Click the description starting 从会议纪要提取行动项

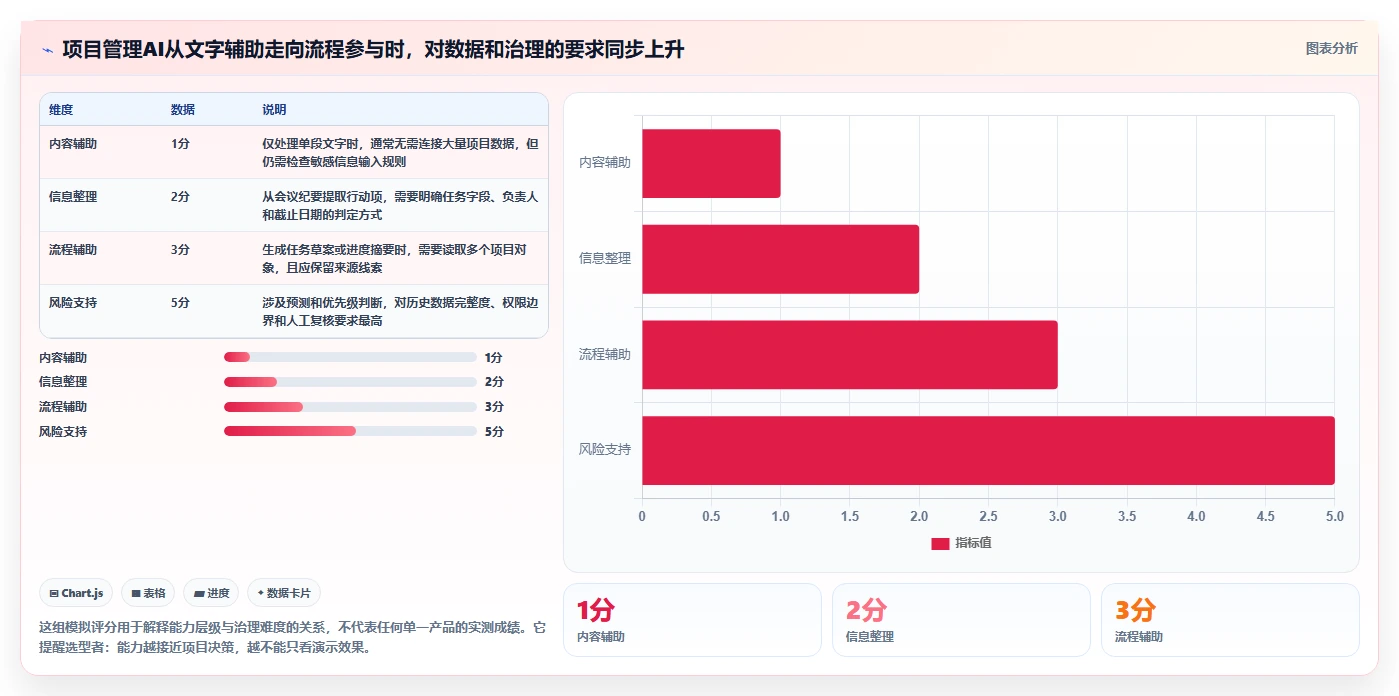pyautogui.click(x=400, y=205)
